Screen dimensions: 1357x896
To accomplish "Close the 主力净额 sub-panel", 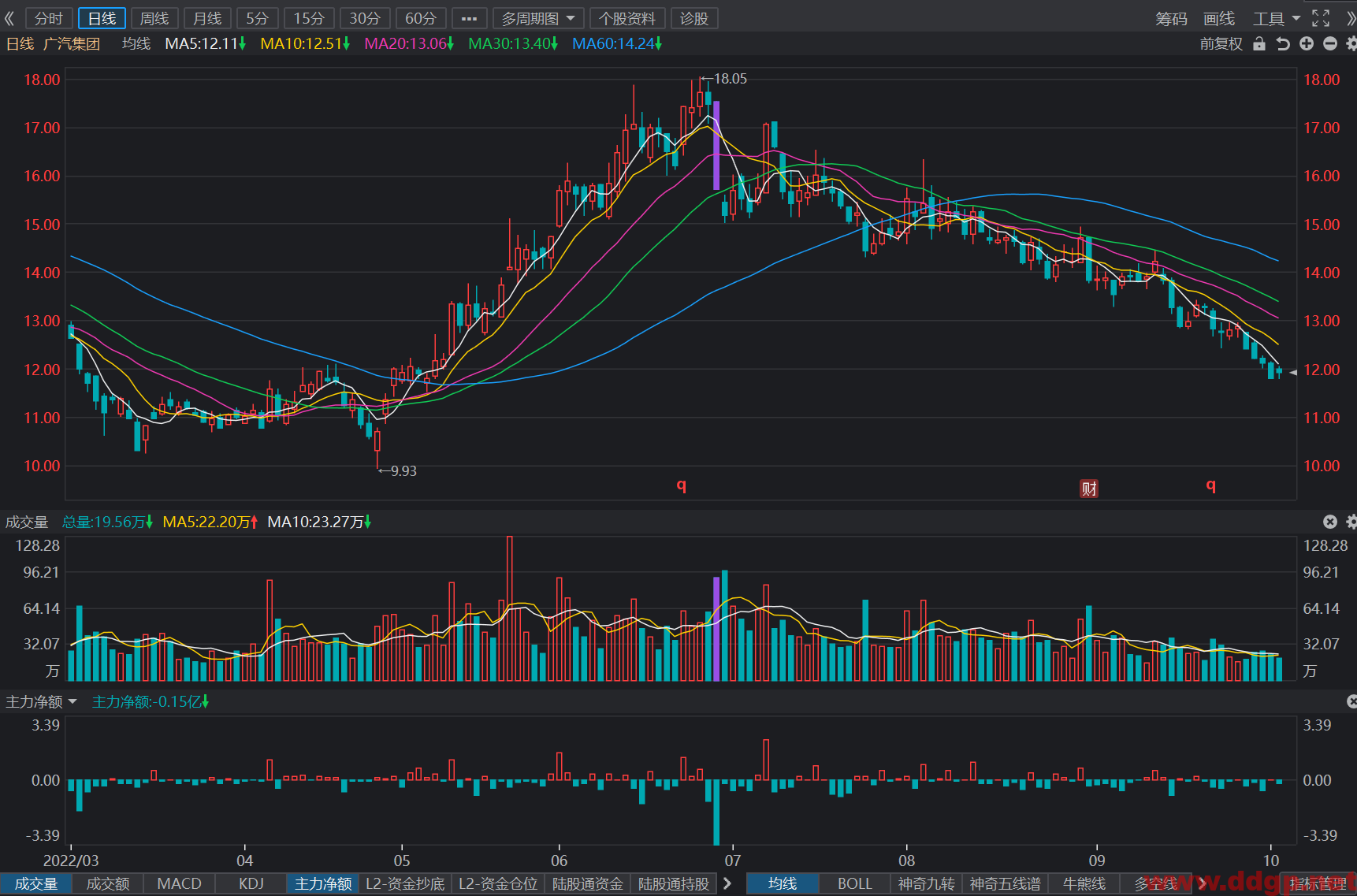I will [1351, 701].
